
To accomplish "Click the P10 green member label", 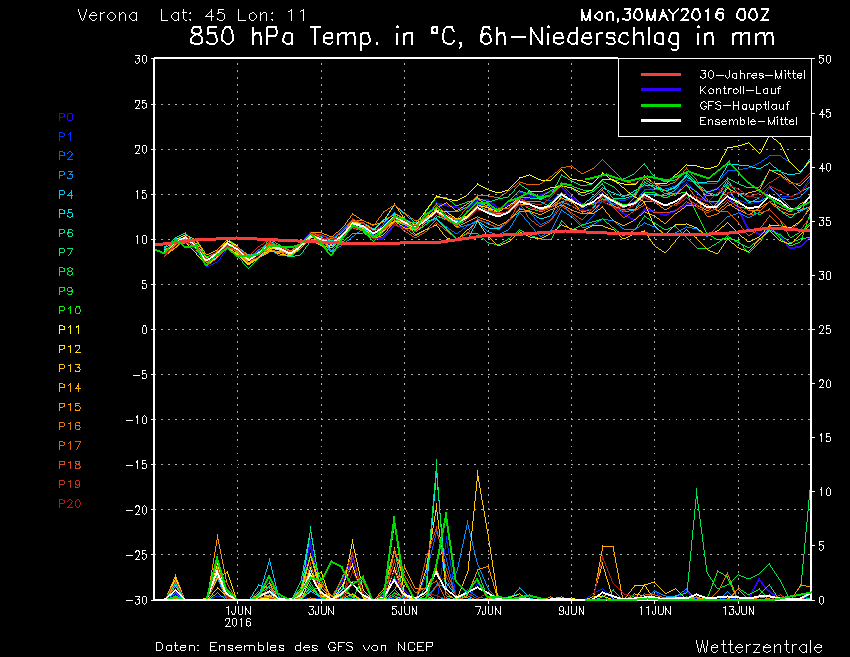I will (69, 310).
